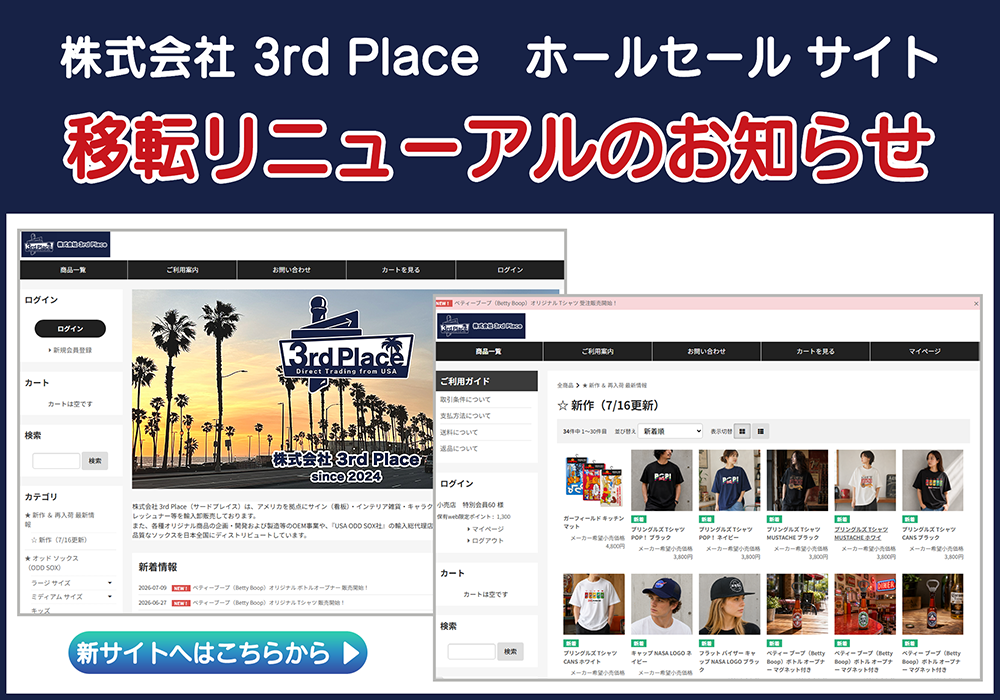Screen dimensions: 1000x700
Task: Open Pringles MUSTACHE black T-shirt image
Action: [x=797, y=480]
